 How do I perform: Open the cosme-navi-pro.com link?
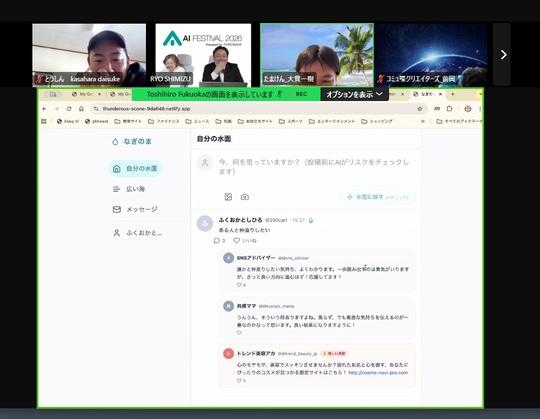tap(378, 373)
